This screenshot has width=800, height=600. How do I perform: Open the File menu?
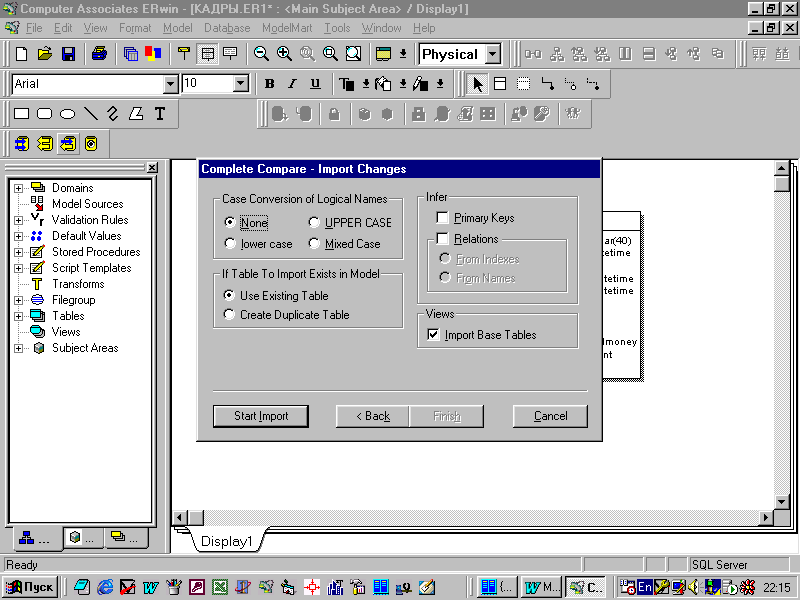point(34,28)
